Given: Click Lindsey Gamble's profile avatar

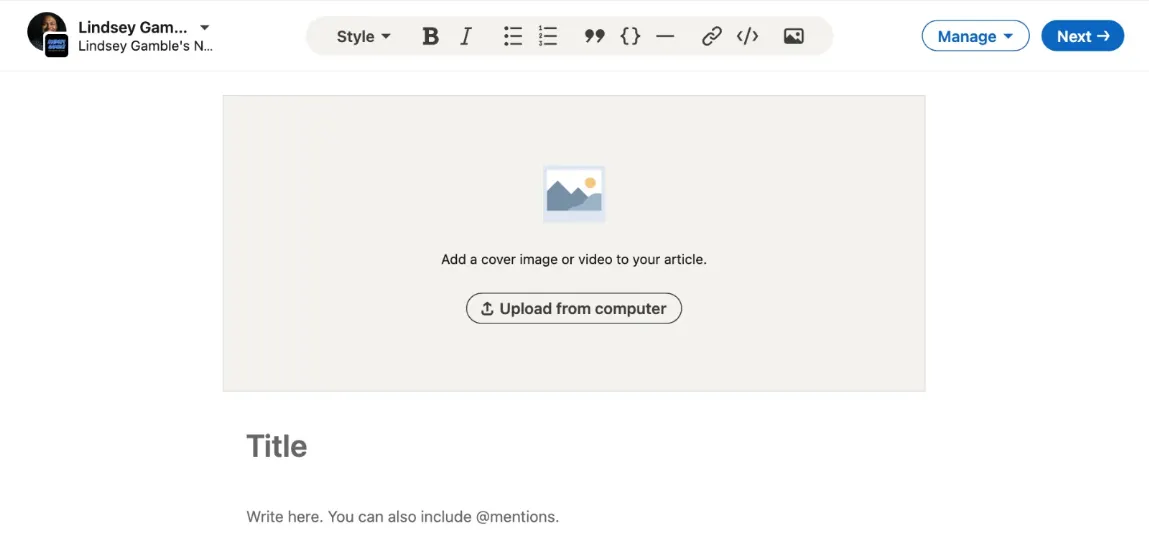Looking at the screenshot, I should [46, 33].
